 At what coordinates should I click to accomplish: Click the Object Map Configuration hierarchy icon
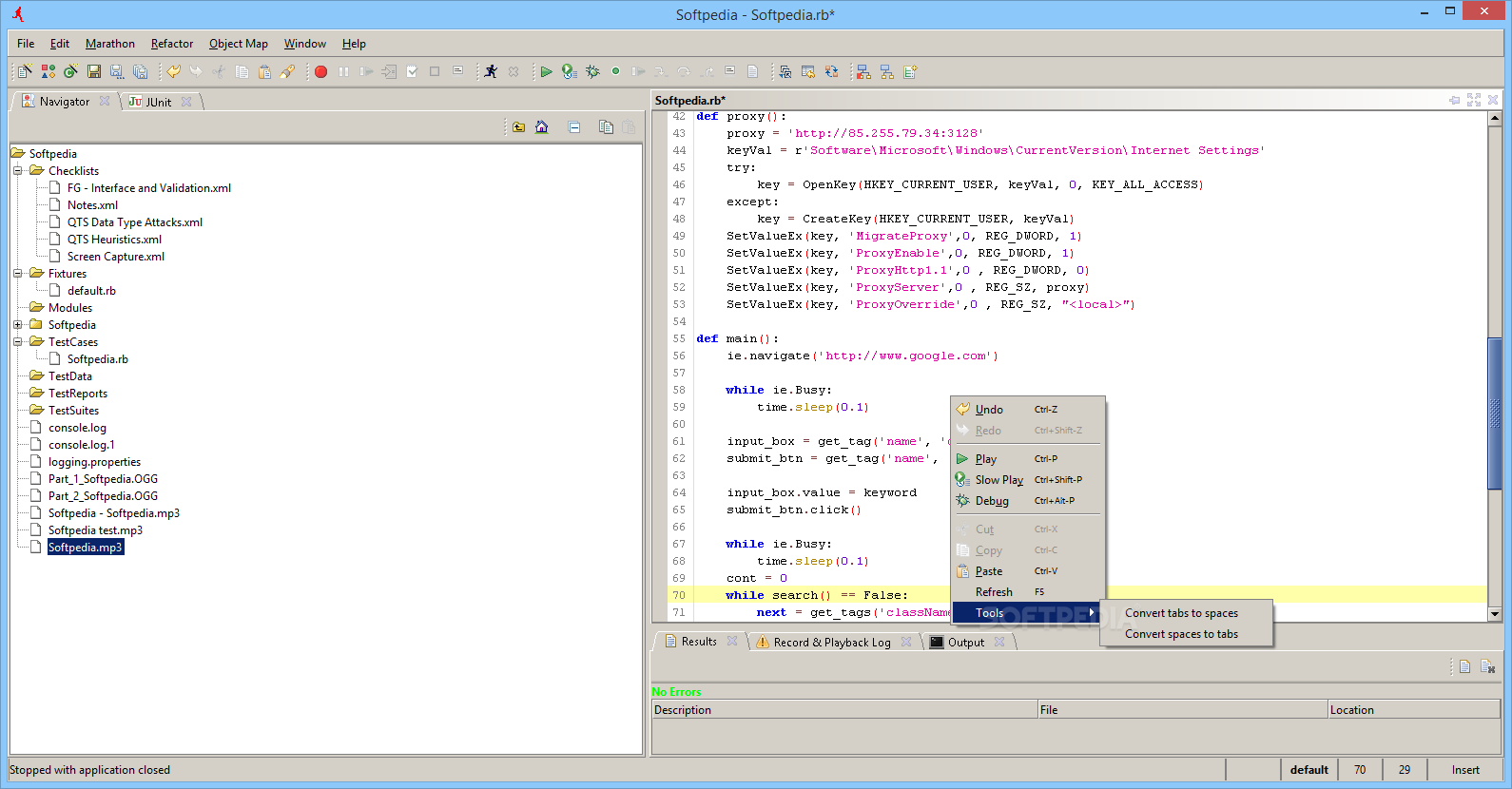pyautogui.click(x=886, y=71)
